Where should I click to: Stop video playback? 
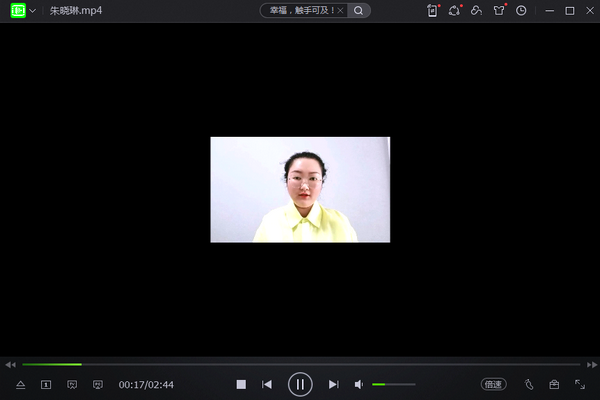click(241, 384)
